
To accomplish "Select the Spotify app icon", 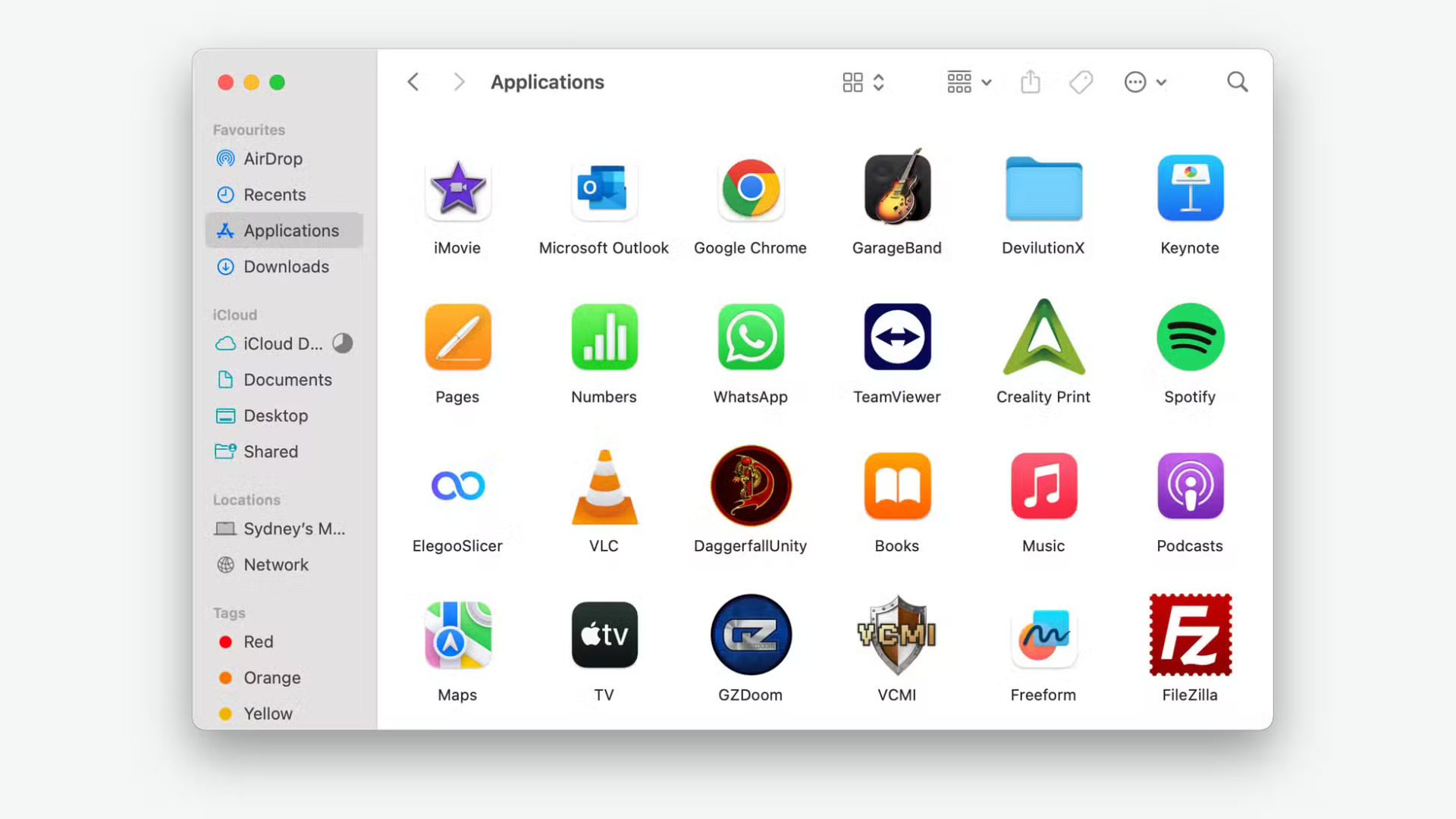I will click(x=1190, y=337).
